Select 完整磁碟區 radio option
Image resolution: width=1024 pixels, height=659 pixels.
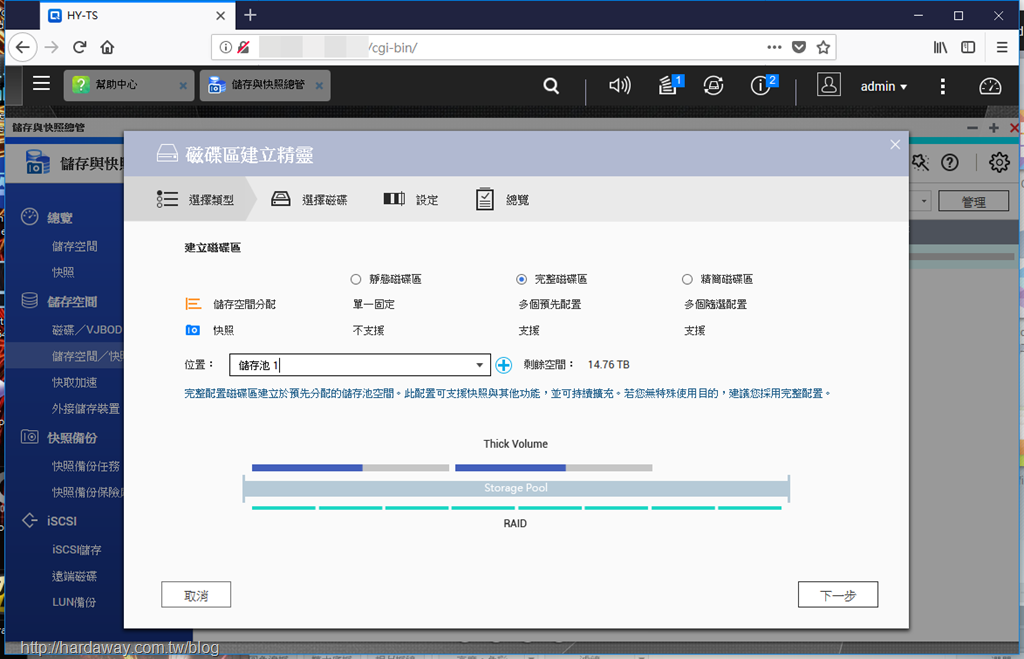pyautogui.click(x=521, y=279)
